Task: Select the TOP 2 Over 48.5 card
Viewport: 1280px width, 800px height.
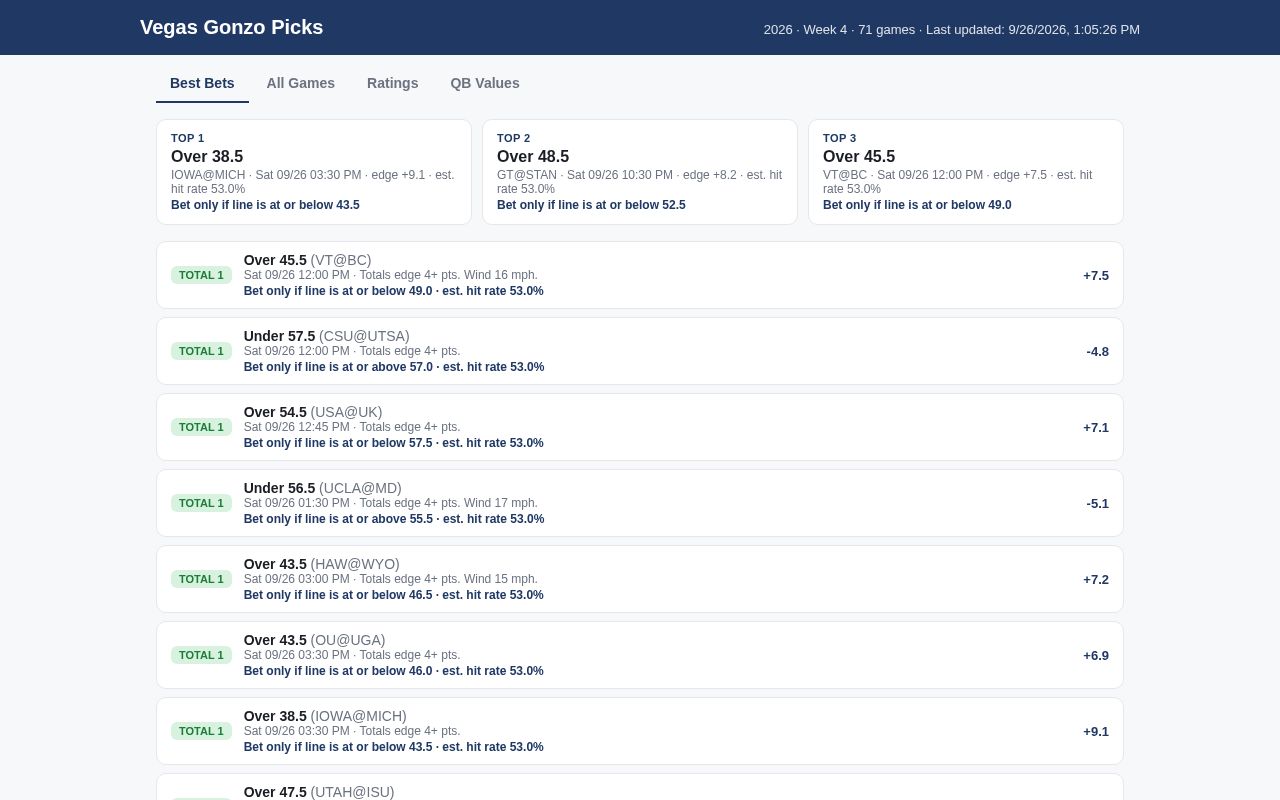Action: pos(640,172)
